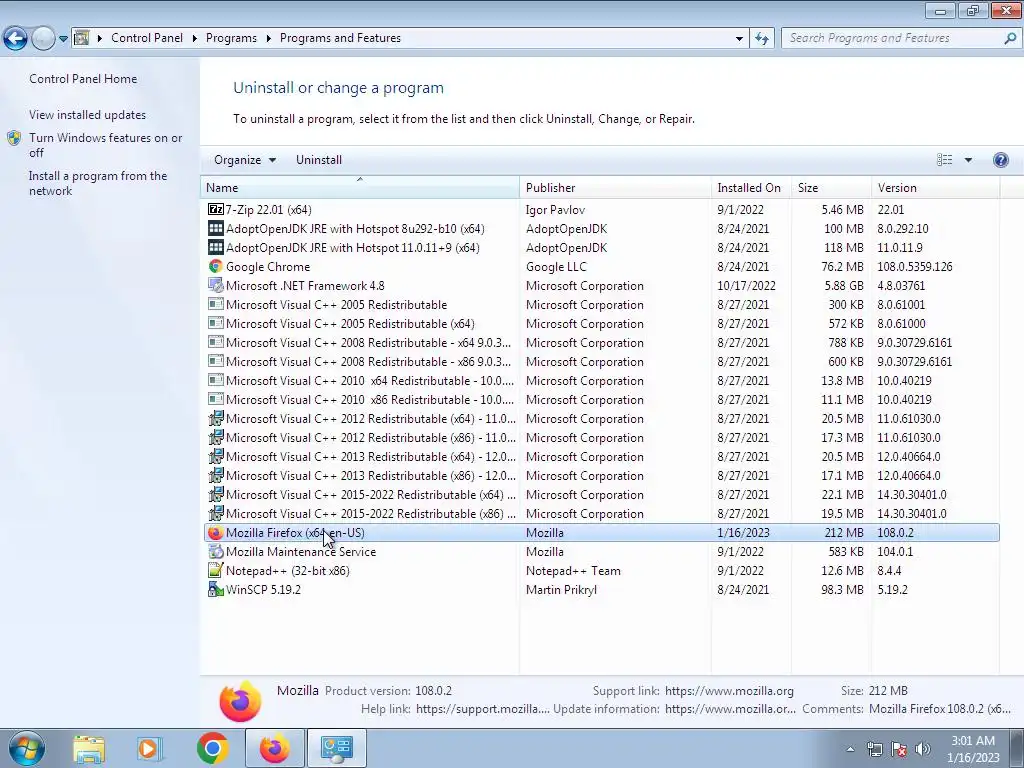Navigate to the Control Panel breadcrumb
Viewport: 1024px width, 768px height.
point(147,38)
